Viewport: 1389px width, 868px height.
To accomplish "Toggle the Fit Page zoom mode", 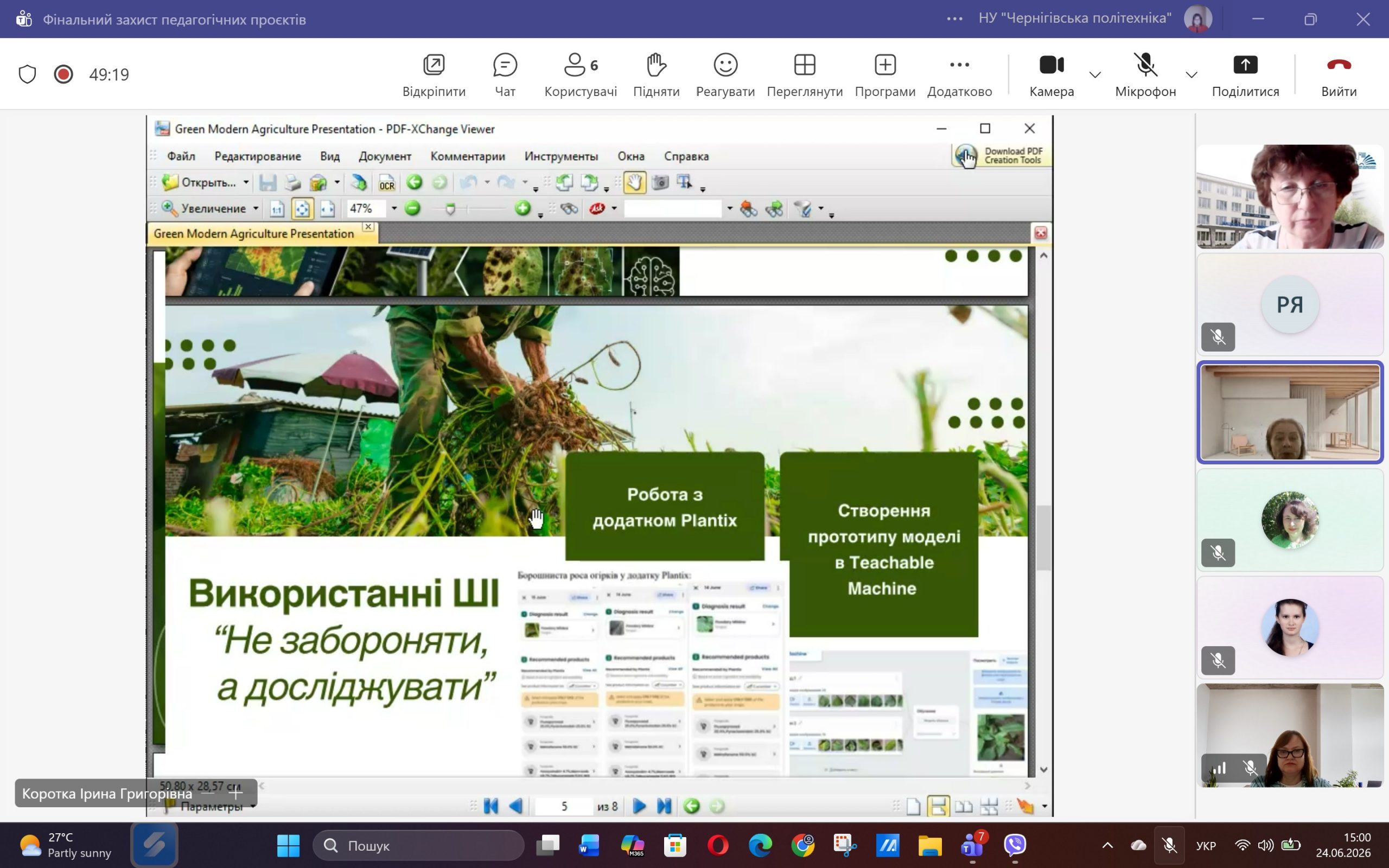I will [302, 208].
